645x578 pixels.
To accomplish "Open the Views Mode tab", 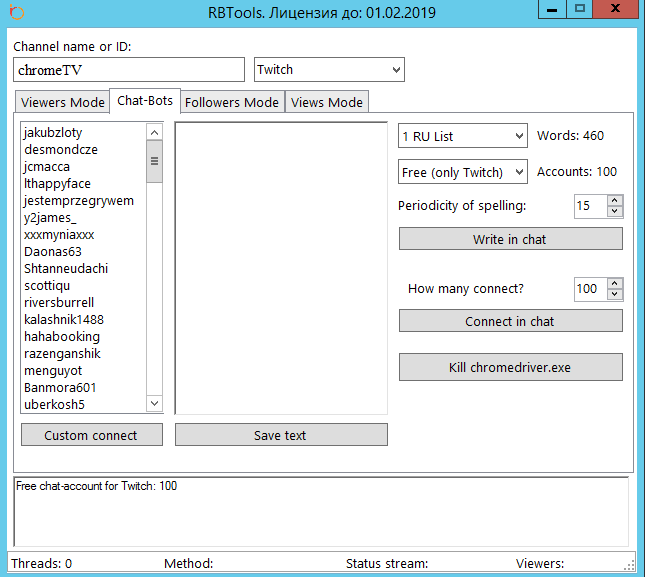I will point(327,102).
